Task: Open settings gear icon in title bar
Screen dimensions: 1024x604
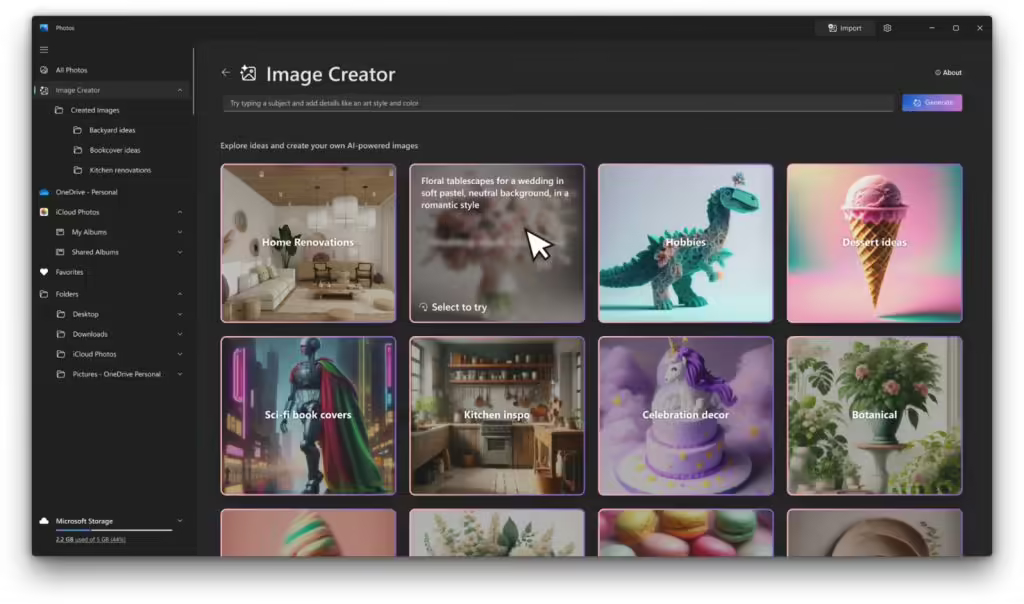Action: click(887, 28)
